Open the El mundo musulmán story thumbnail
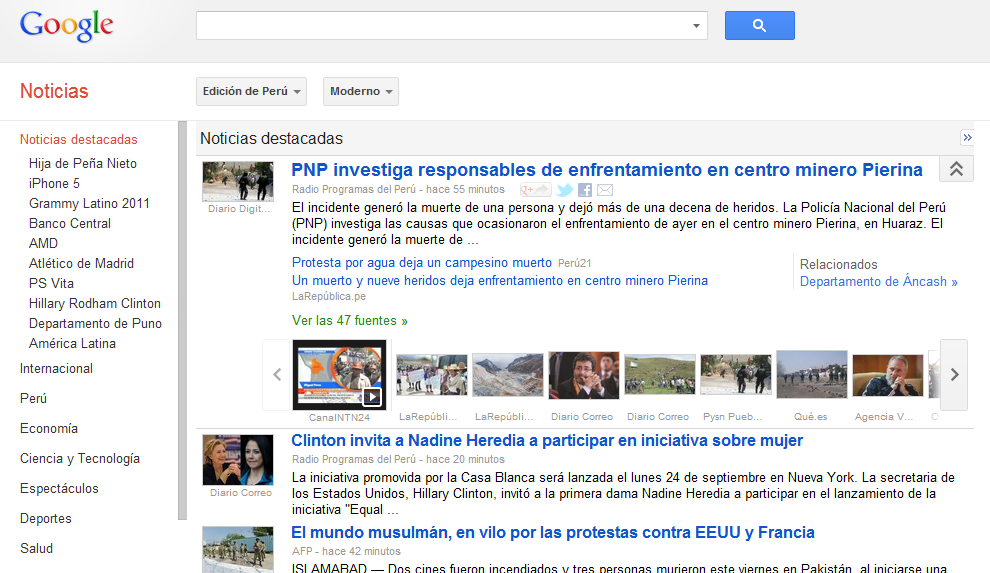Viewport: 990px width, 573px height. click(238, 550)
